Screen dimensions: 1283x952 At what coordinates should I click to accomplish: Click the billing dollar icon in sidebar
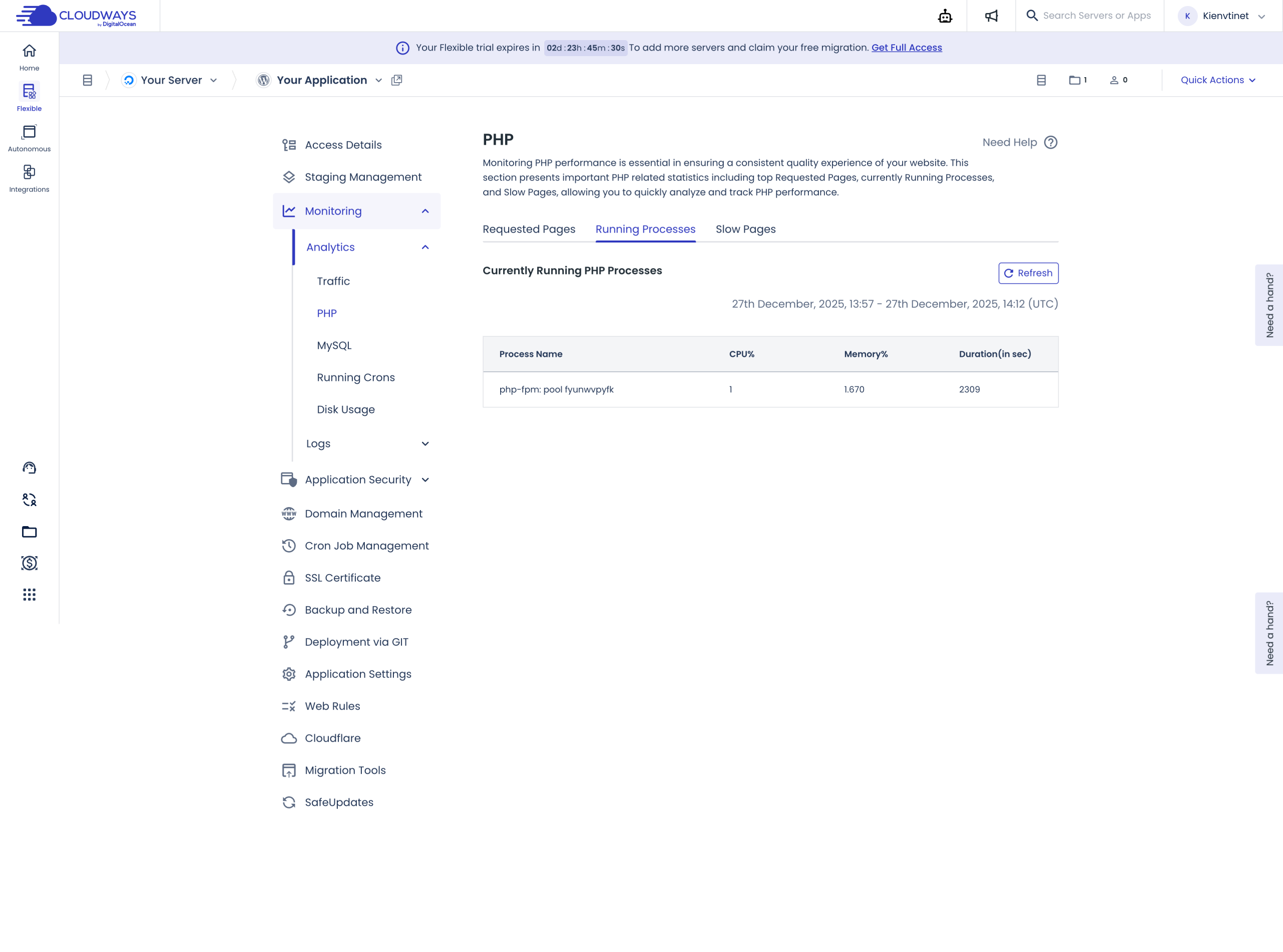click(x=30, y=563)
